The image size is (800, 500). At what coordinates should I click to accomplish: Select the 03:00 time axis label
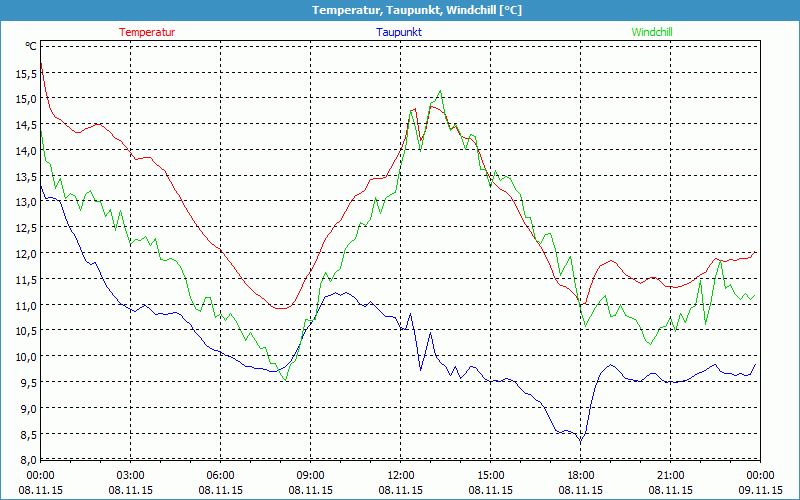click(x=131, y=475)
